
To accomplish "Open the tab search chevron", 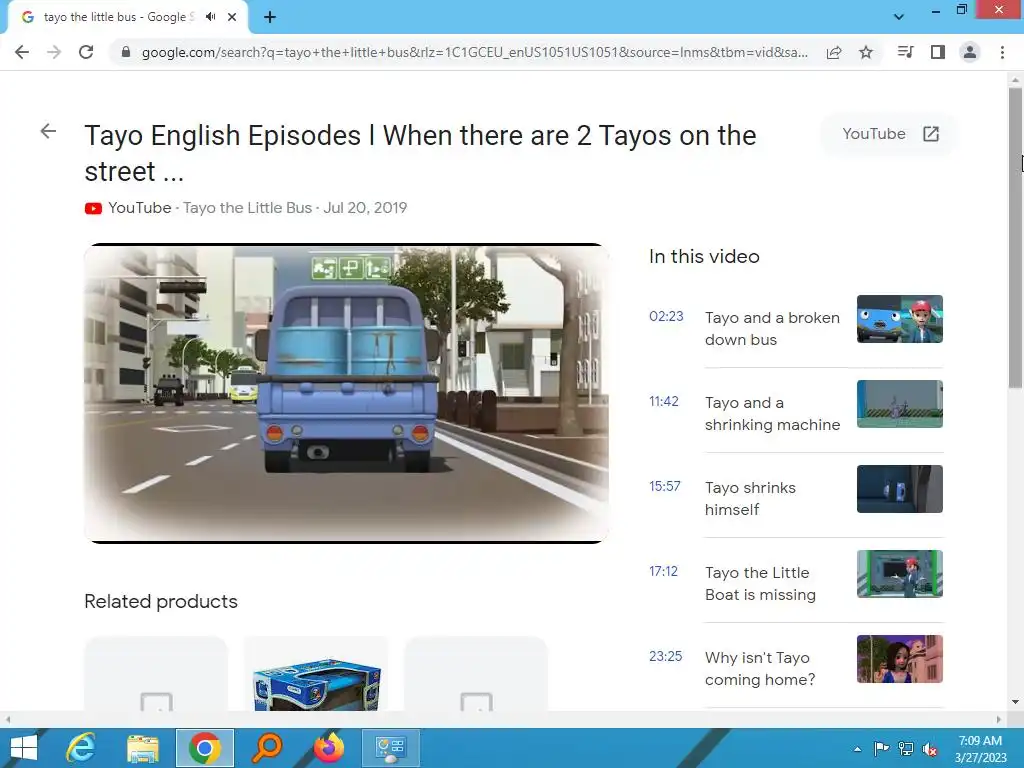I will [899, 17].
